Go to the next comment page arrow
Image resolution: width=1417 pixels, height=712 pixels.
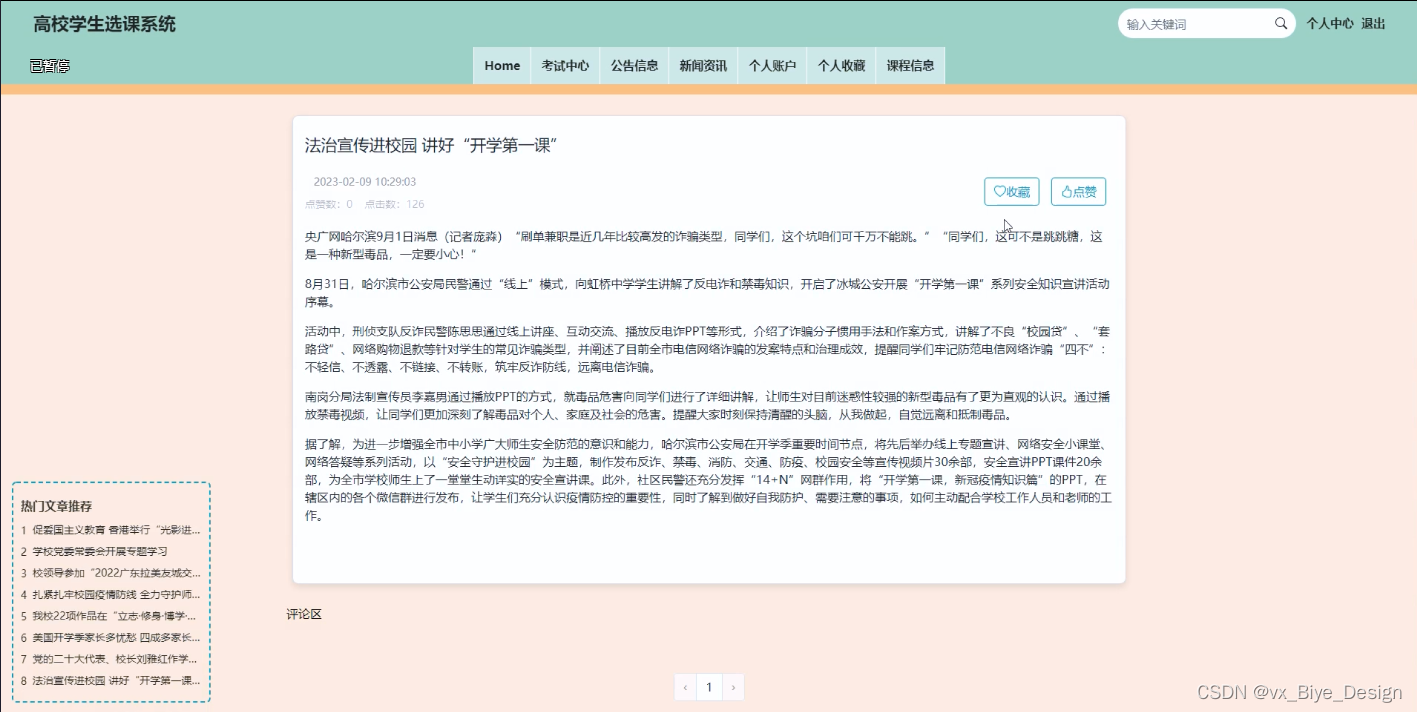(x=733, y=687)
